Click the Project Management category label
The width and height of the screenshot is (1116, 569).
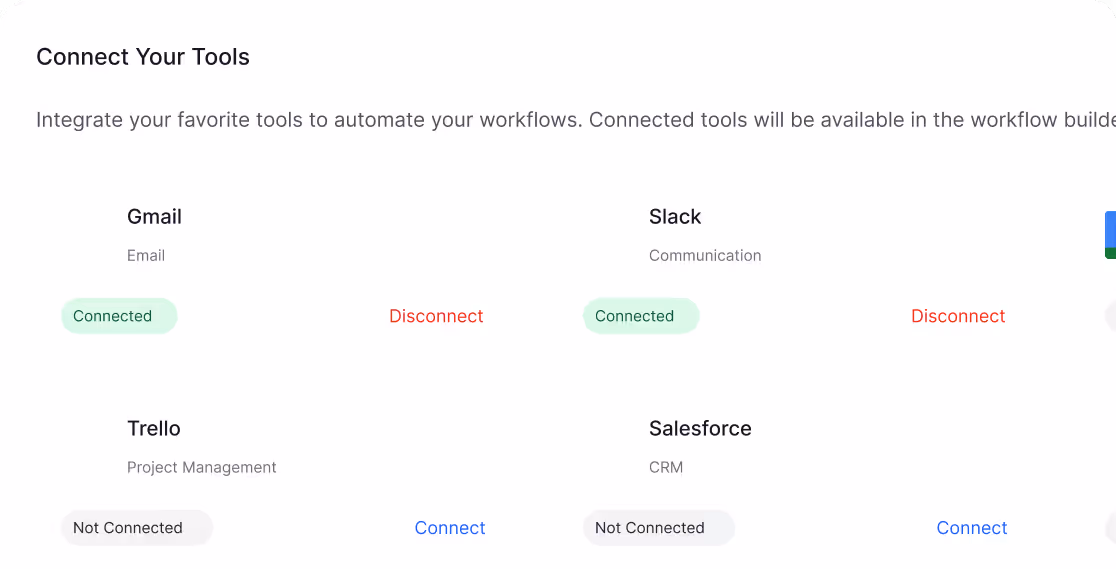coord(201,468)
